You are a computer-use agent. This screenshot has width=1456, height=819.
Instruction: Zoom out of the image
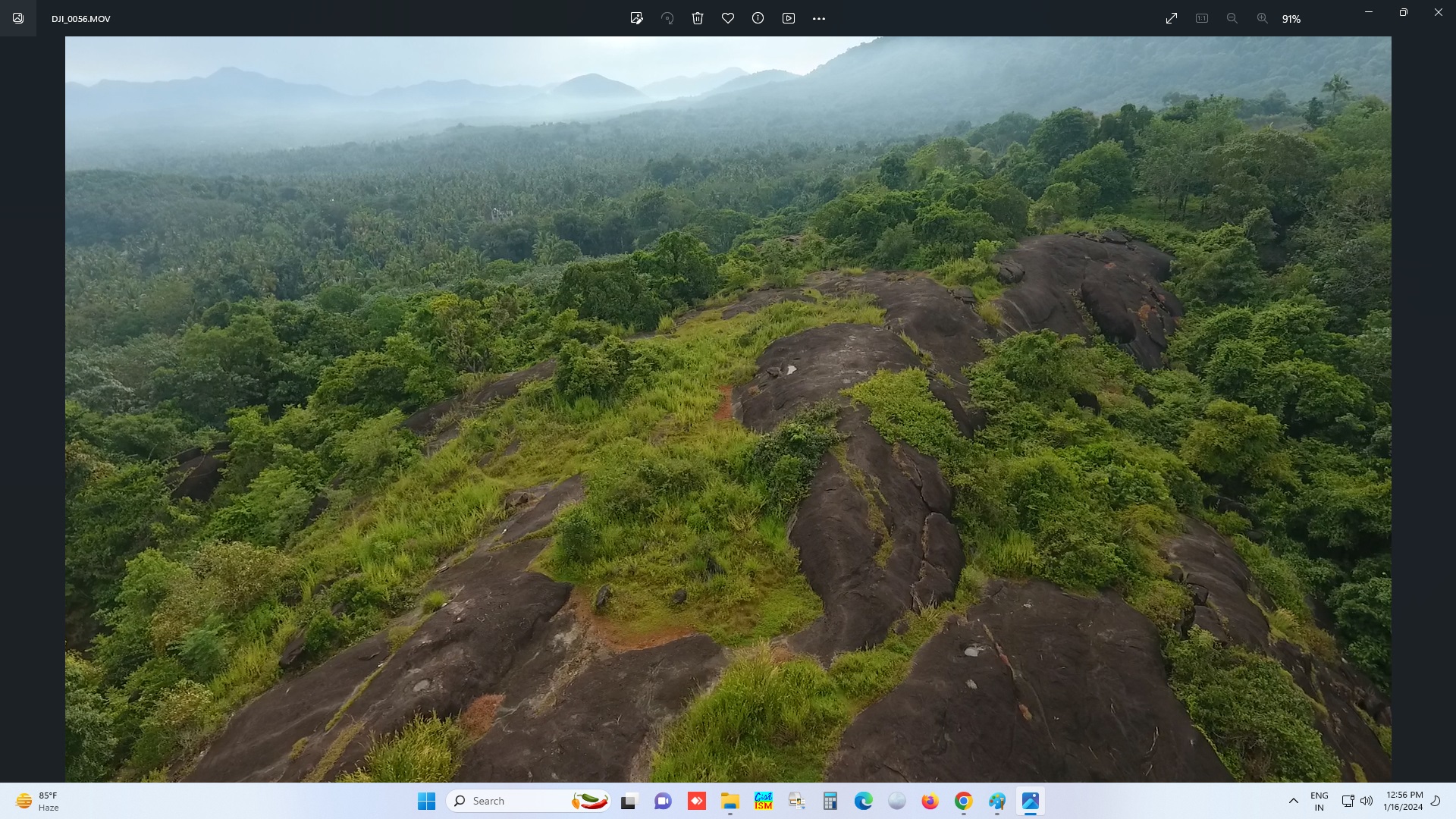coord(1232,18)
